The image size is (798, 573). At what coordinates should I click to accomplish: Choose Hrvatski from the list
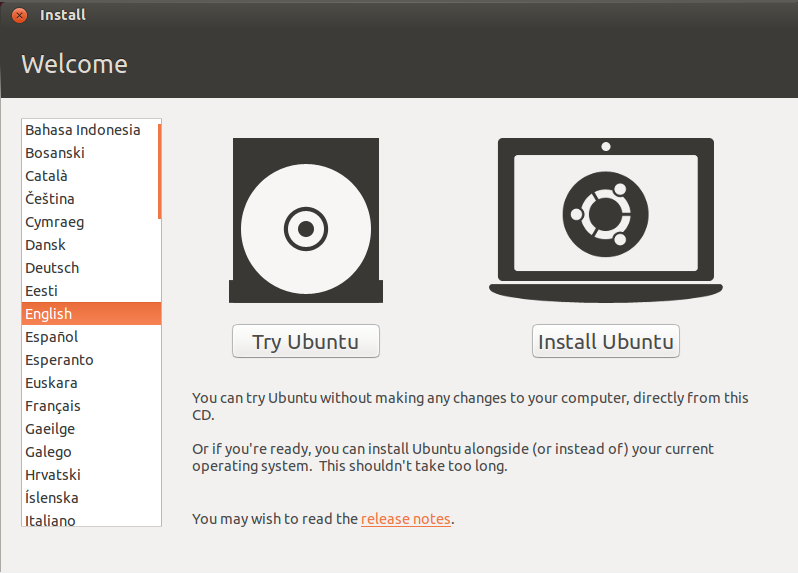(91, 475)
